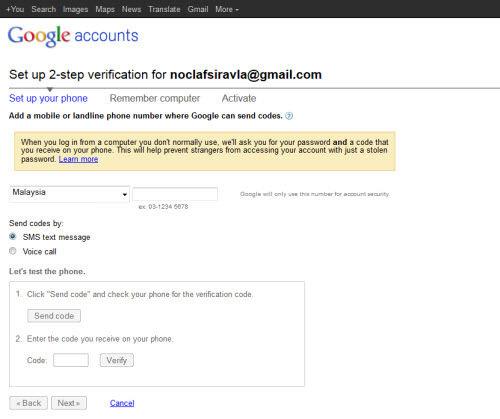The height and width of the screenshot is (419, 500).
Task: Open Translate from the top bar
Action: [x=164, y=9]
